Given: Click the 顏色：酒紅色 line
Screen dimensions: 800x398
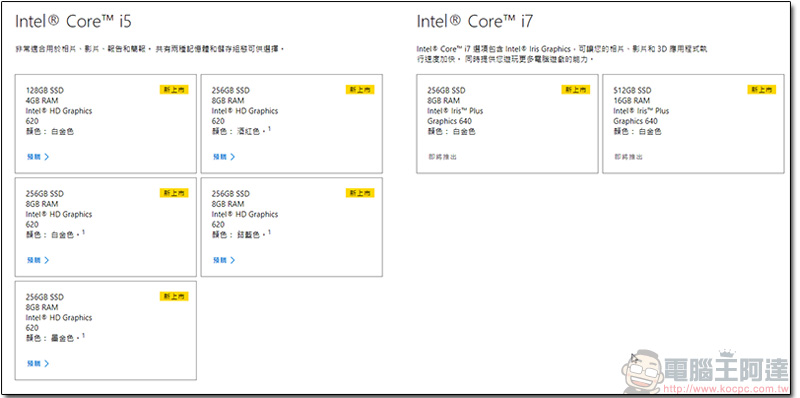Looking at the screenshot, I should click(241, 131).
